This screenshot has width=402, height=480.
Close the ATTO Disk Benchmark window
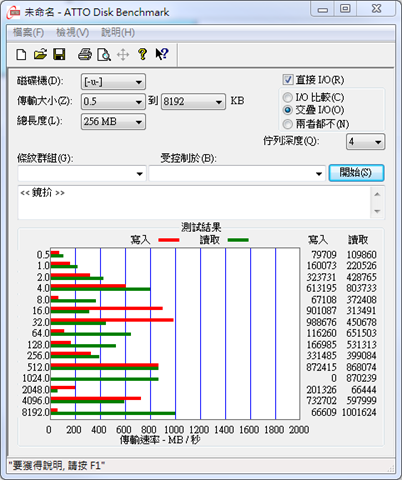point(376,9)
